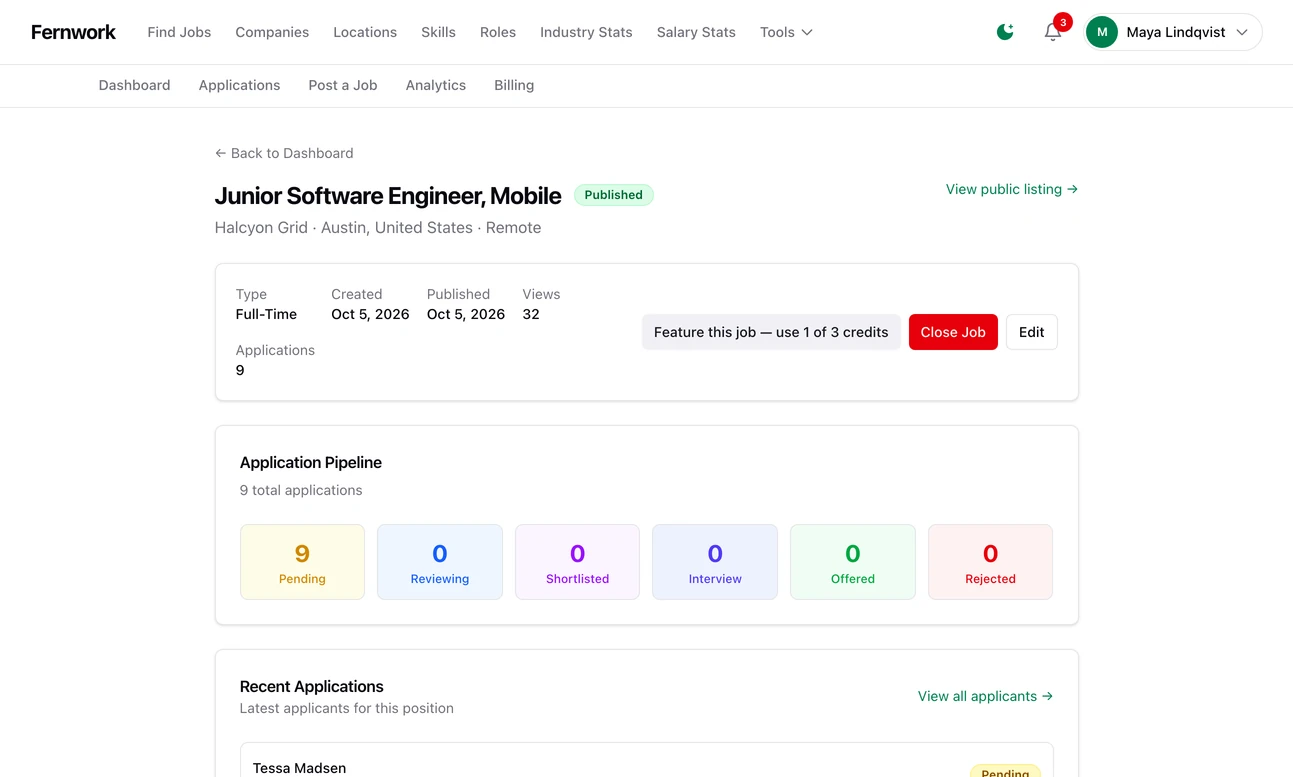The height and width of the screenshot is (777, 1293).
Task: Open the Companies page
Action: 272,32
